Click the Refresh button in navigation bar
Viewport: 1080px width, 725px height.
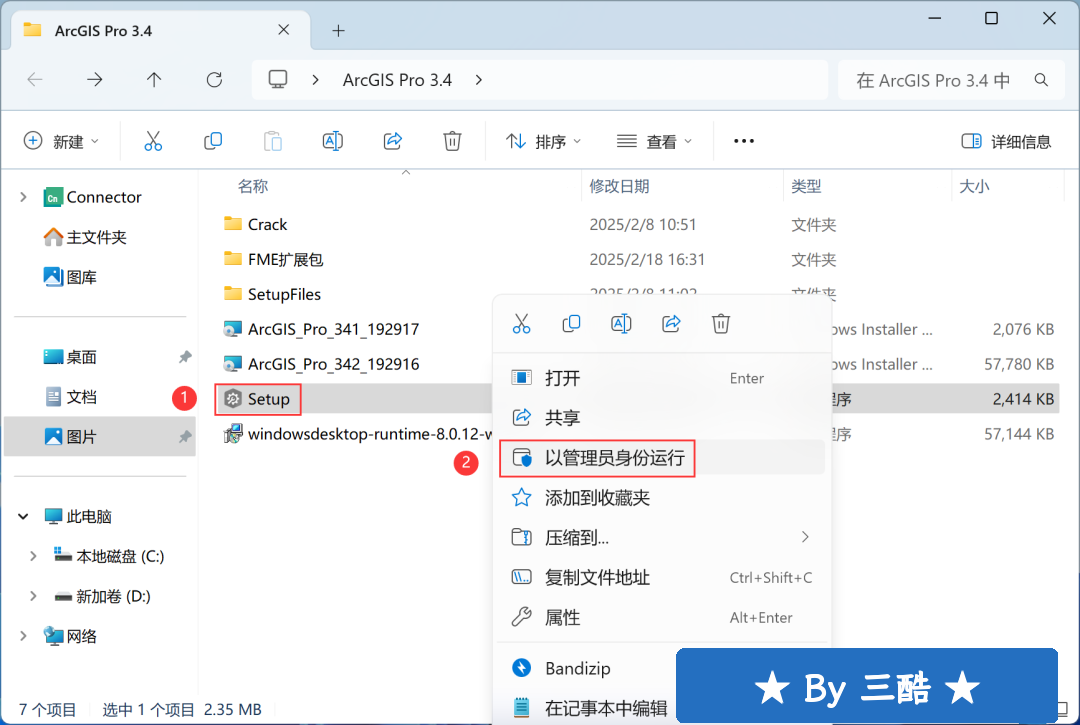[x=214, y=80]
